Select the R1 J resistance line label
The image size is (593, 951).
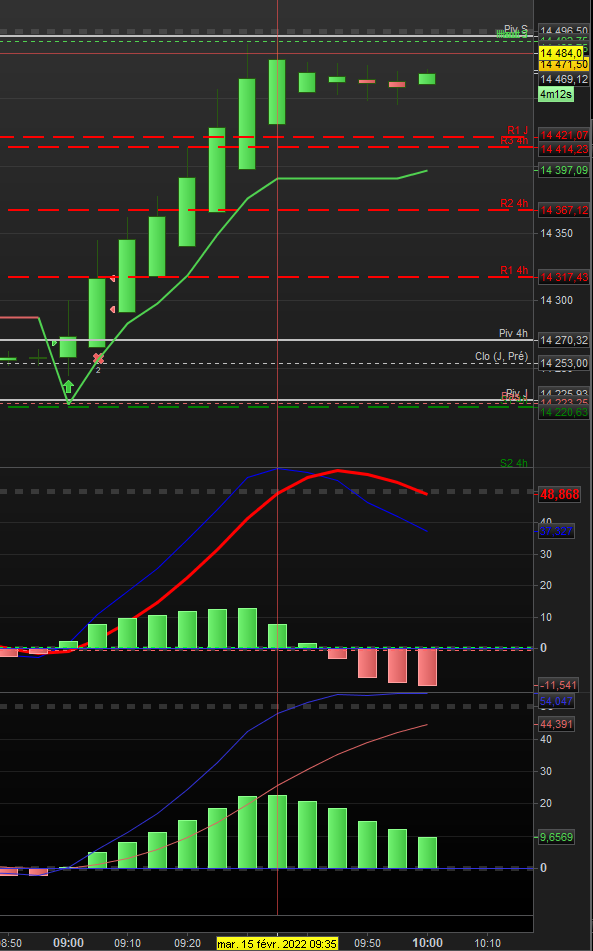pos(517,130)
